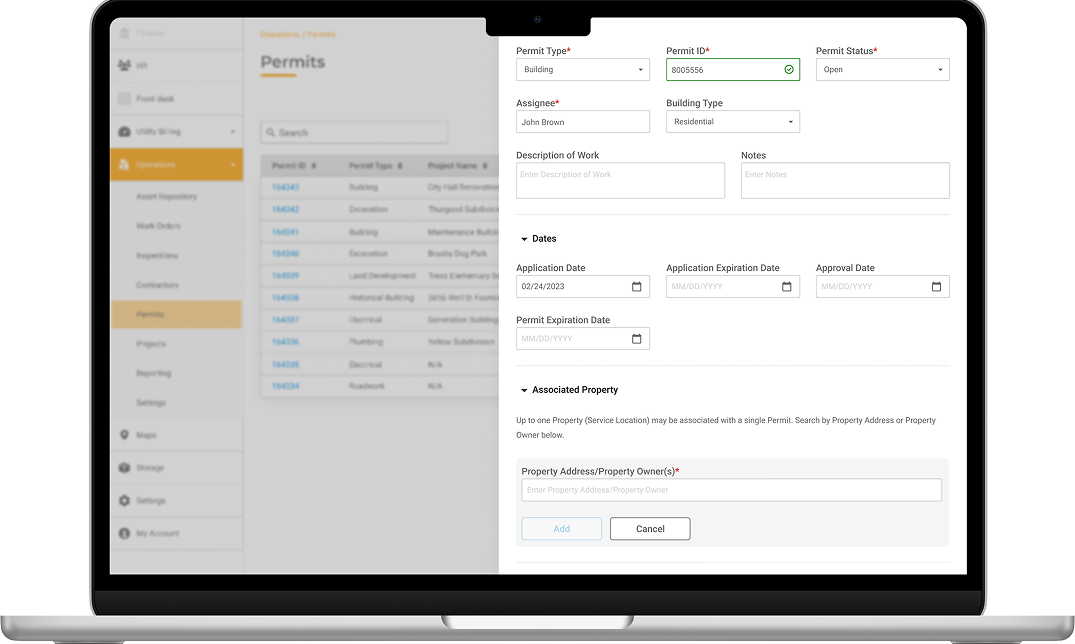This screenshot has width=1075, height=644.
Task: Click the Storage box icon in sidebar
Action: click(x=124, y=468)
